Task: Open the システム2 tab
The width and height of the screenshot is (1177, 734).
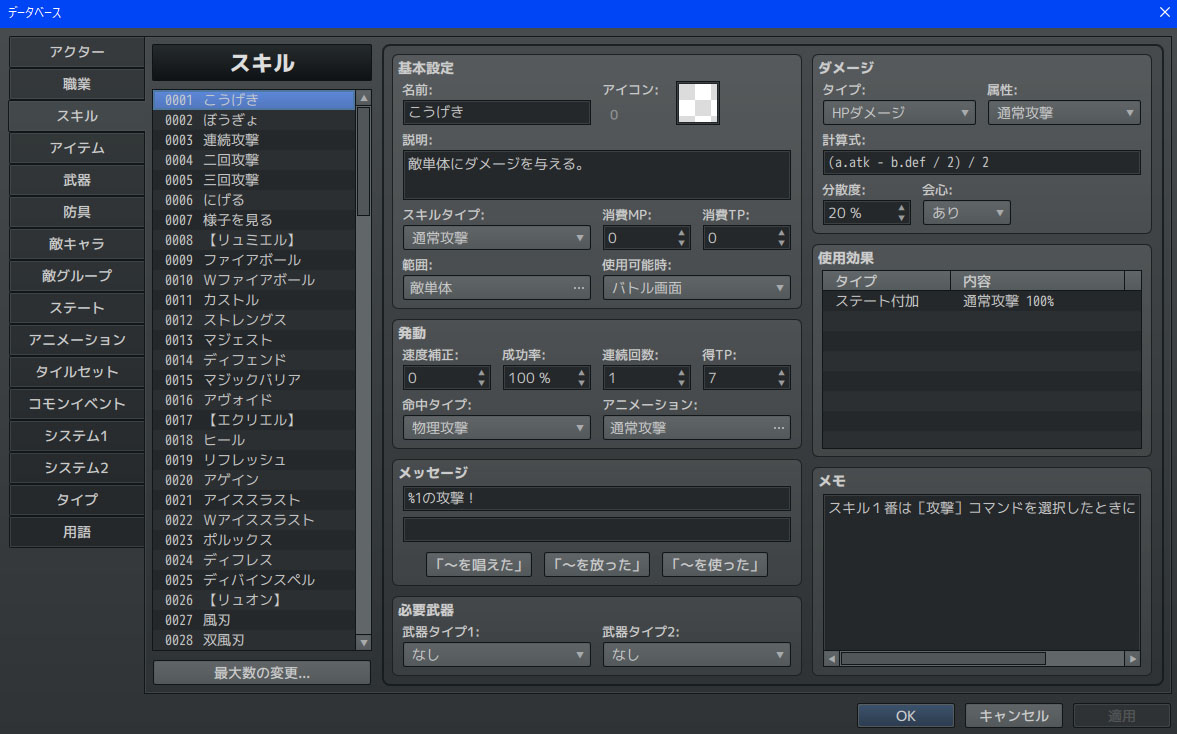Action: click(77, 468)
